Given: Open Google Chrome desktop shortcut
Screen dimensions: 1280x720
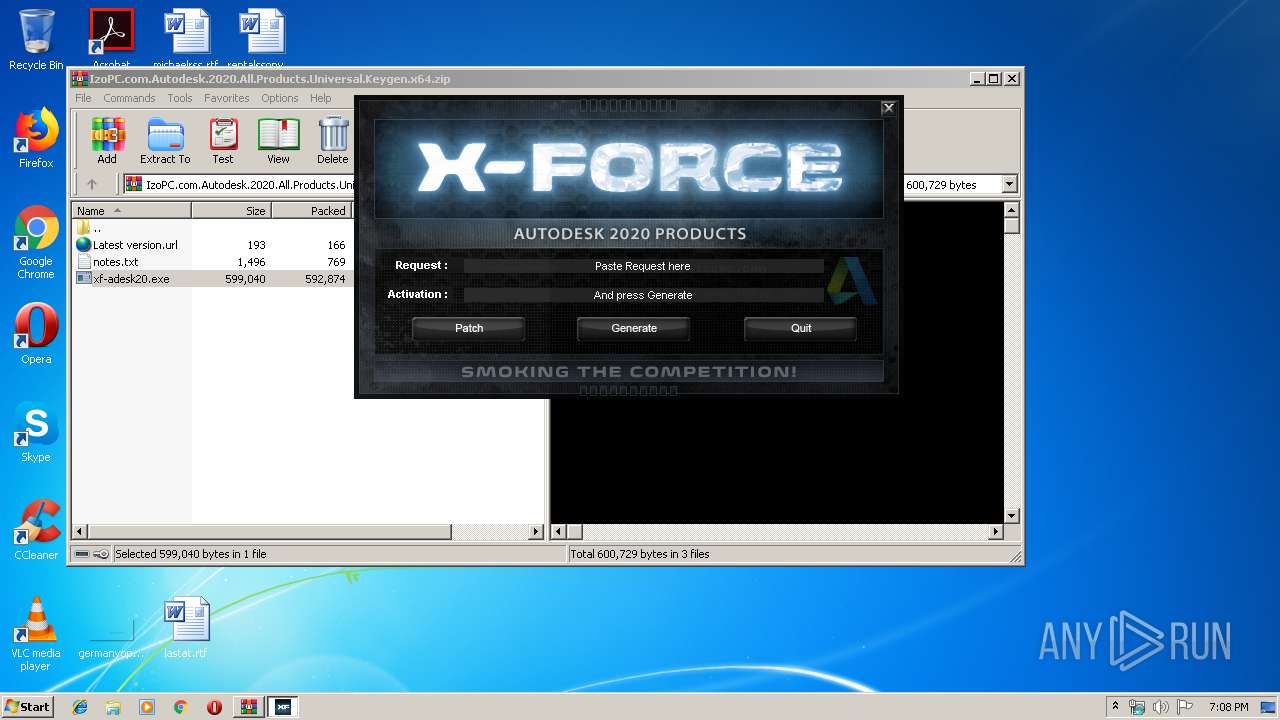Looking at the screenshot, I should coord(36,242).
